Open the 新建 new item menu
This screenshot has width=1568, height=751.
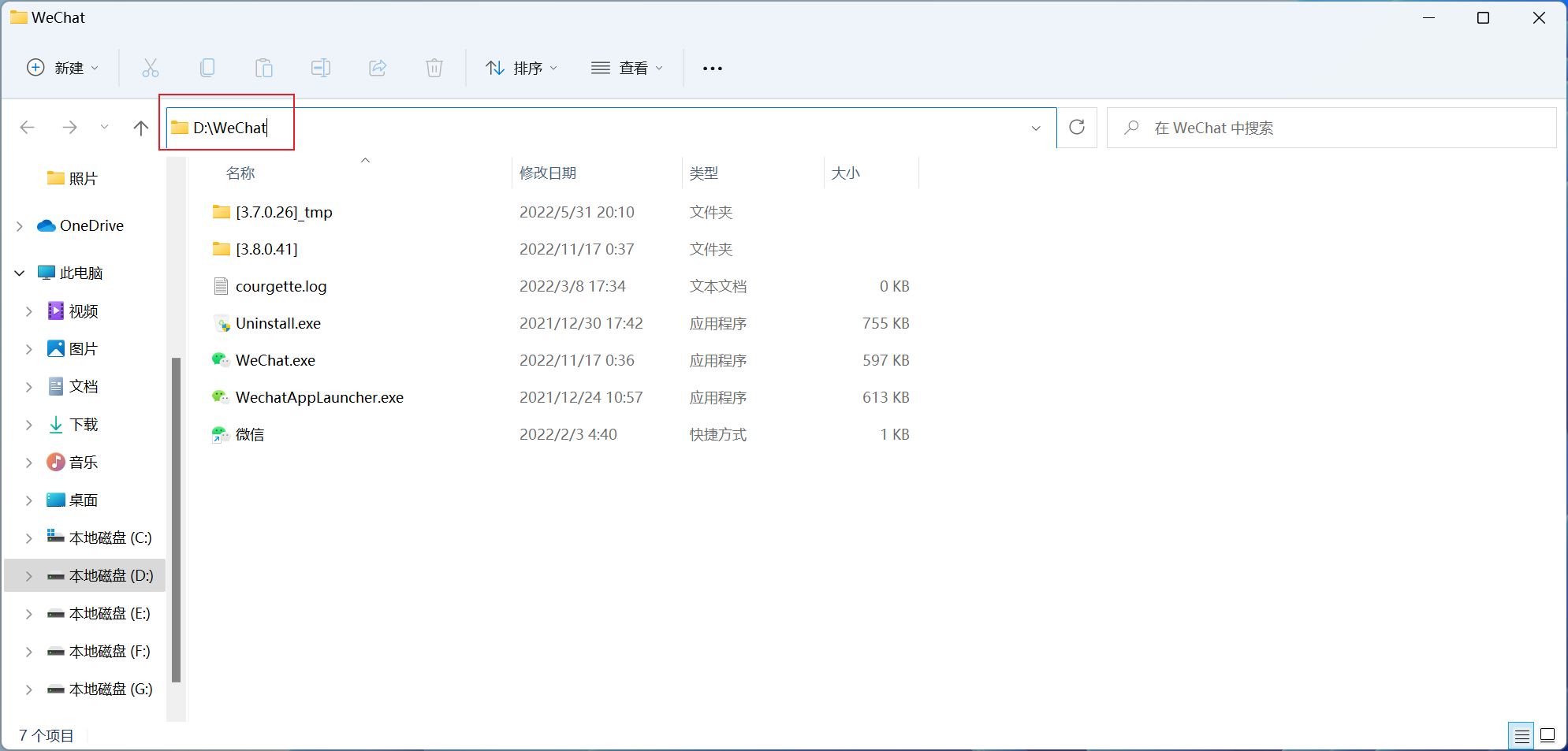(63, 68)
